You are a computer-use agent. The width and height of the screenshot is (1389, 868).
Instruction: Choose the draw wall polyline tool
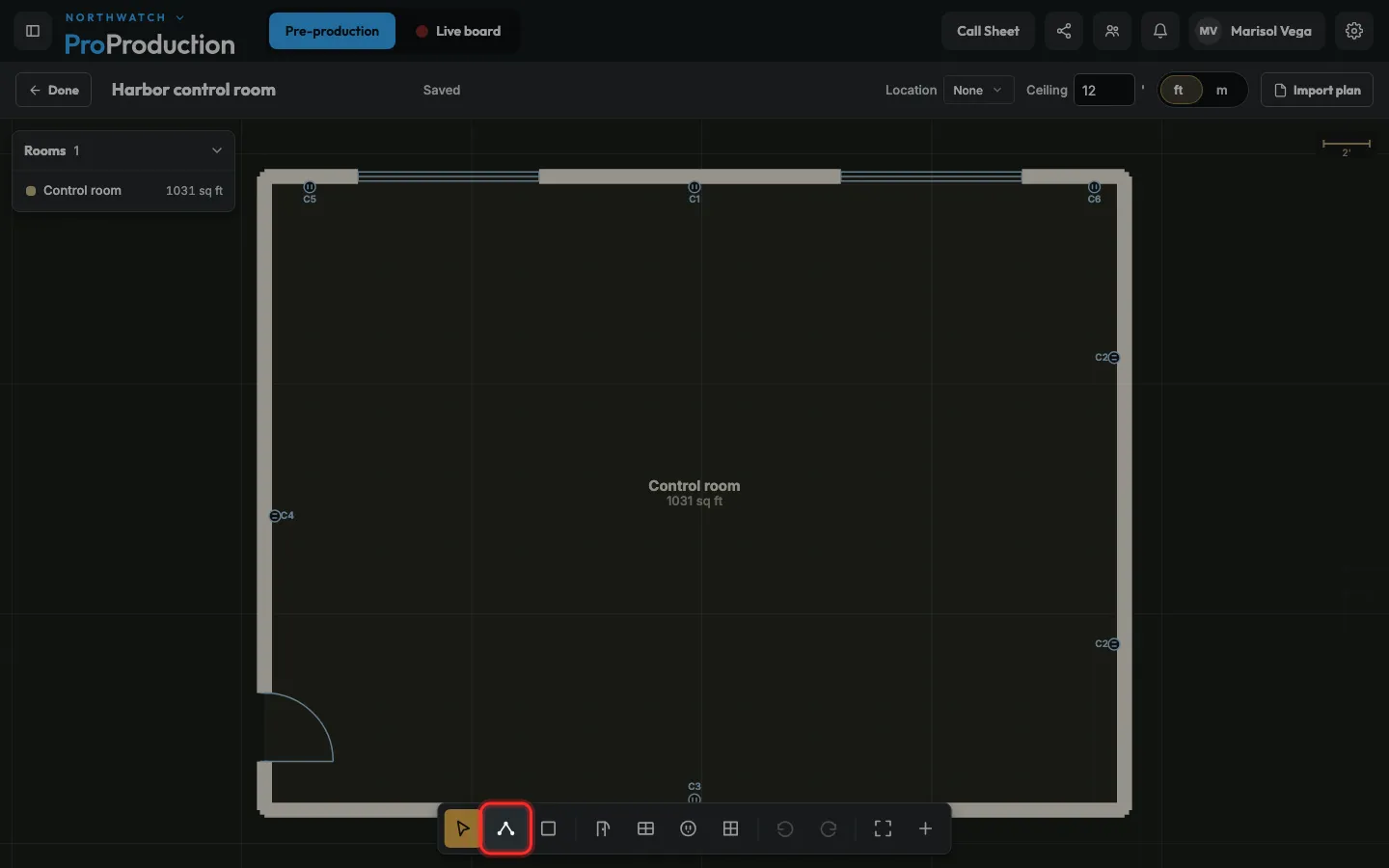click(x=505, y=828)
